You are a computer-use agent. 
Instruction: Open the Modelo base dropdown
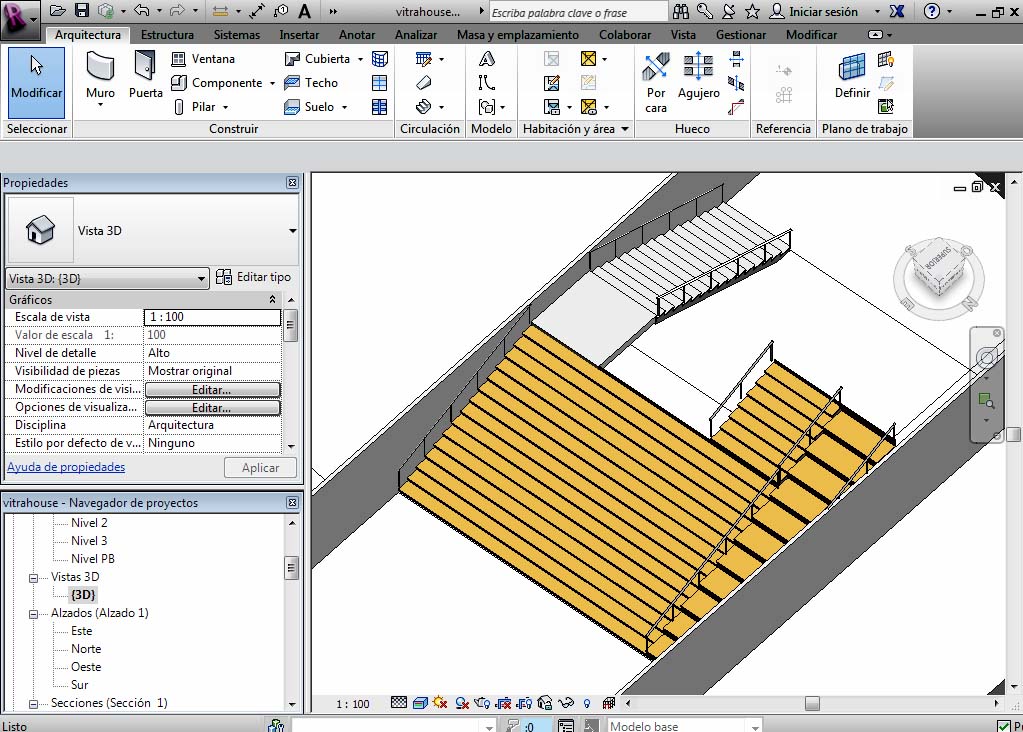755,726
